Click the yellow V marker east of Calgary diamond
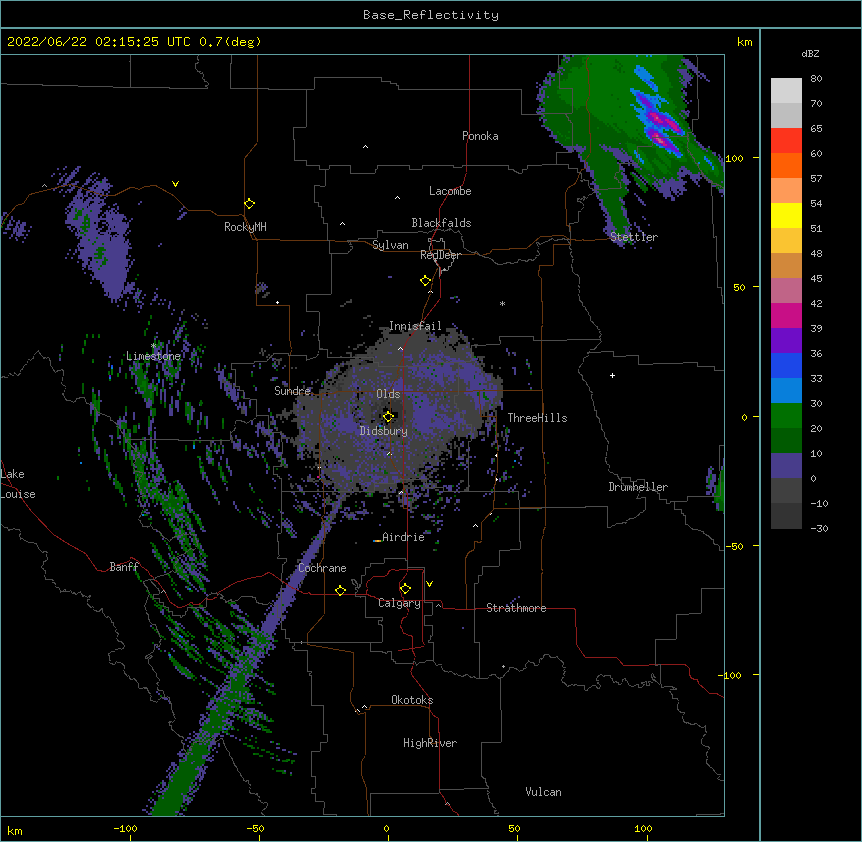862x842 pixels. click(429, 584)
